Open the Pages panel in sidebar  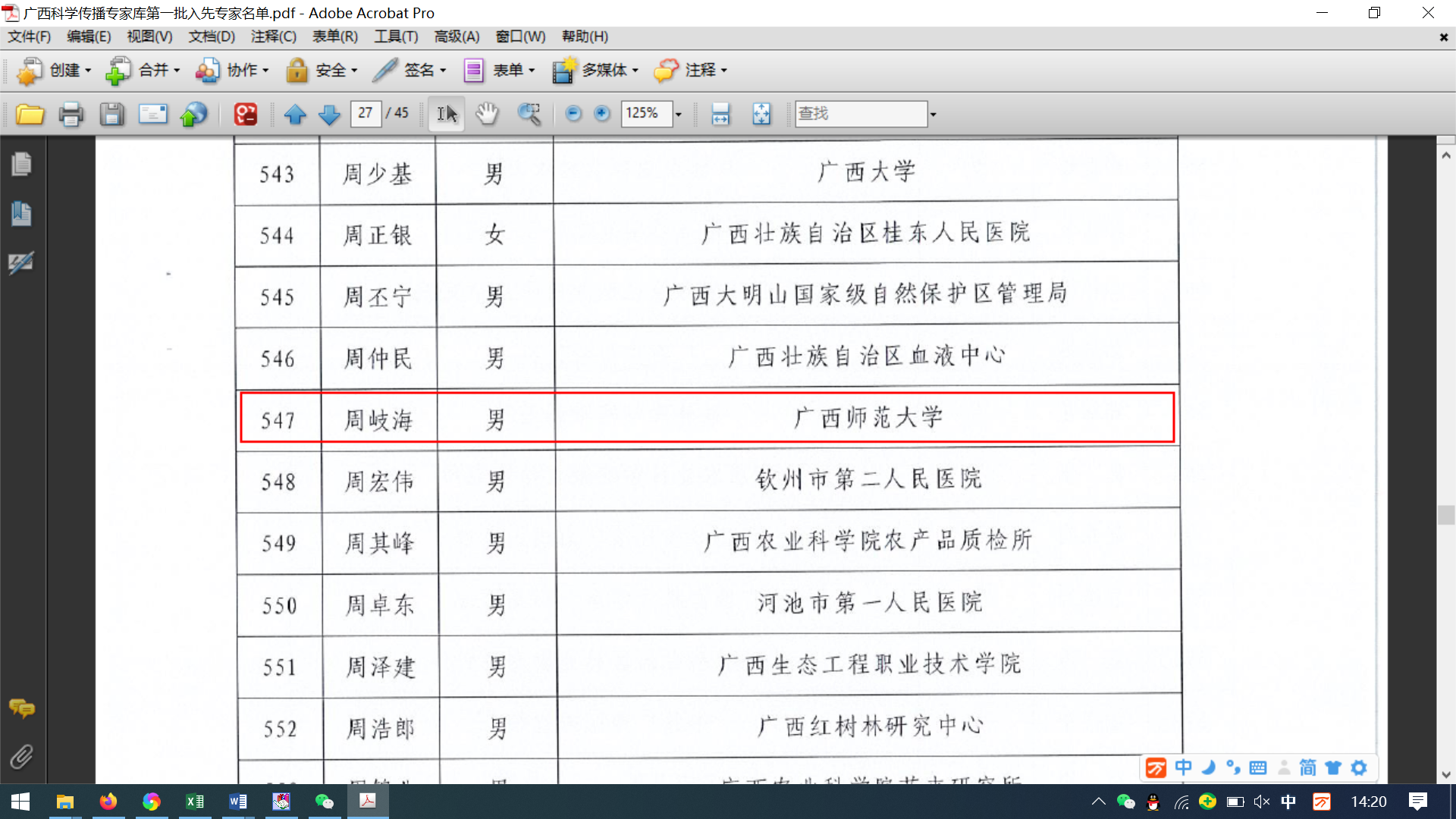click(x=21, y=164)
